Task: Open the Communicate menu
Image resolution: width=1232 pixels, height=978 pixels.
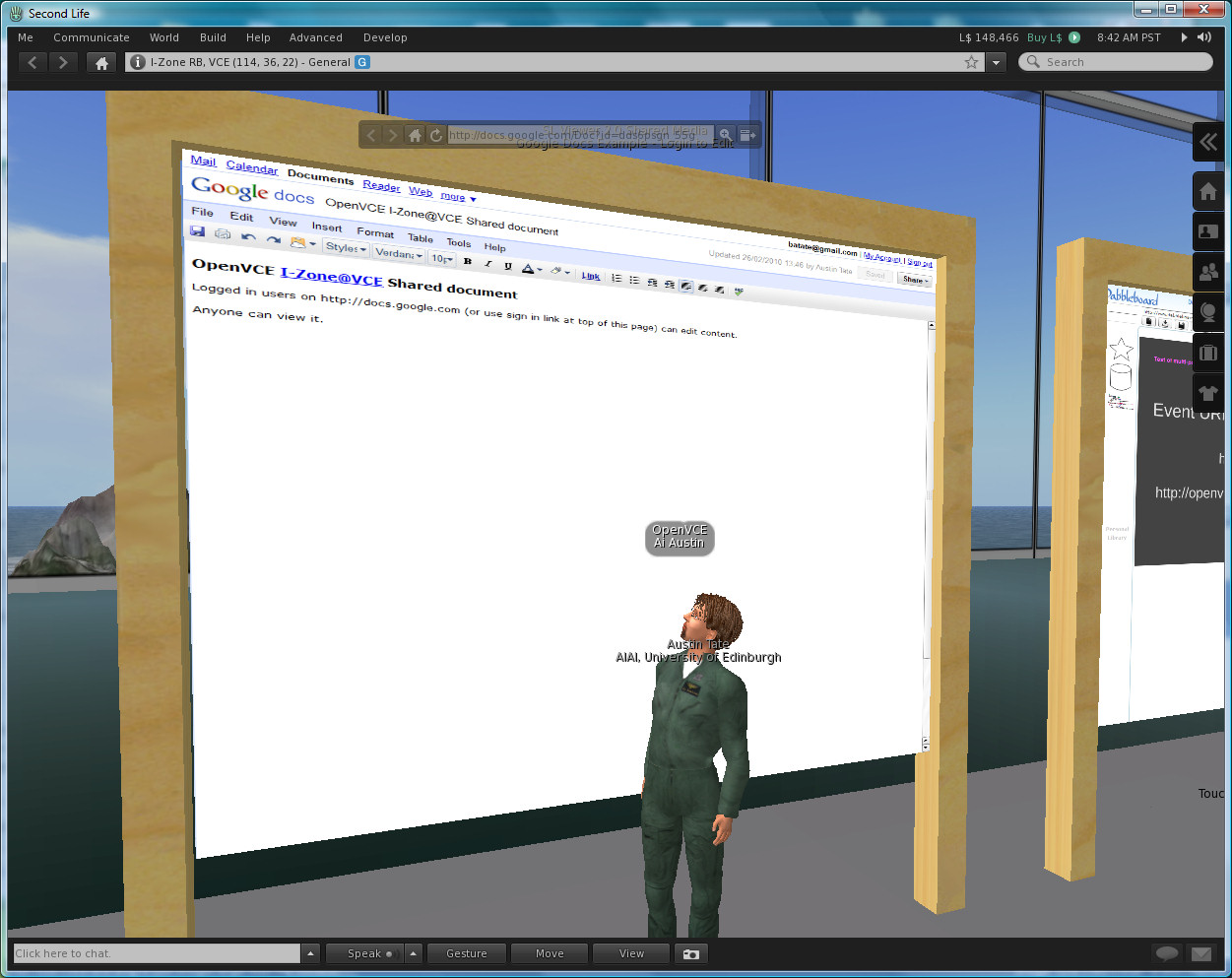Action: pos(92,37)
